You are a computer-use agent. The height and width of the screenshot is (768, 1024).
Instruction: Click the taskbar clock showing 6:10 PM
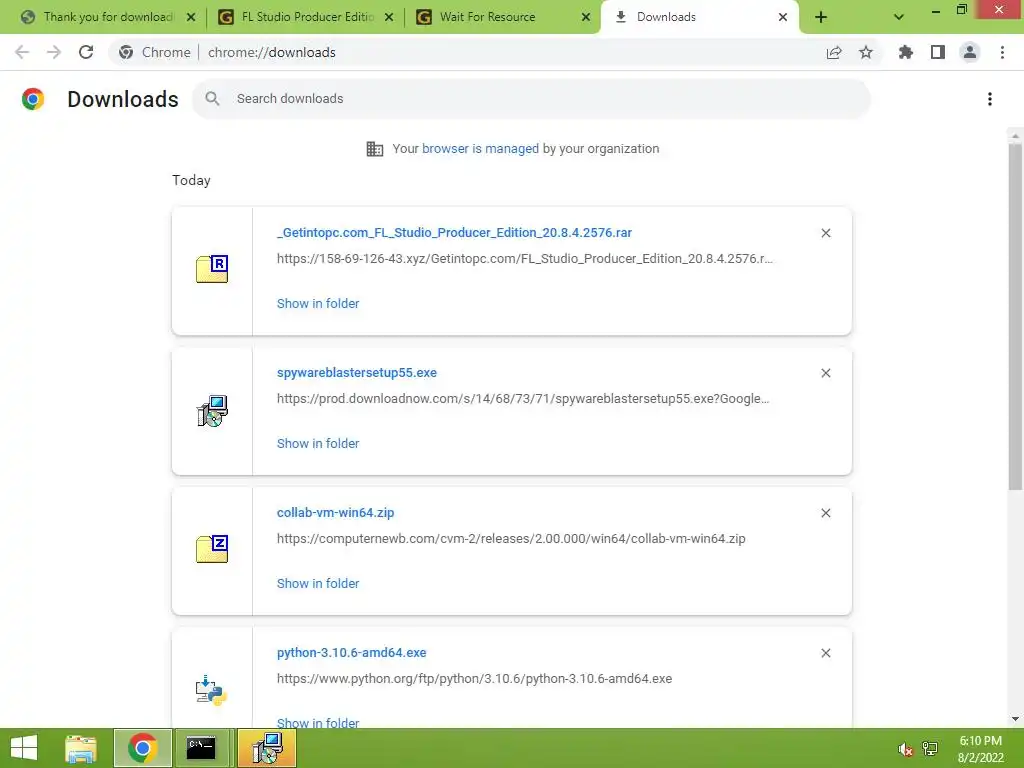pos(980,749)
